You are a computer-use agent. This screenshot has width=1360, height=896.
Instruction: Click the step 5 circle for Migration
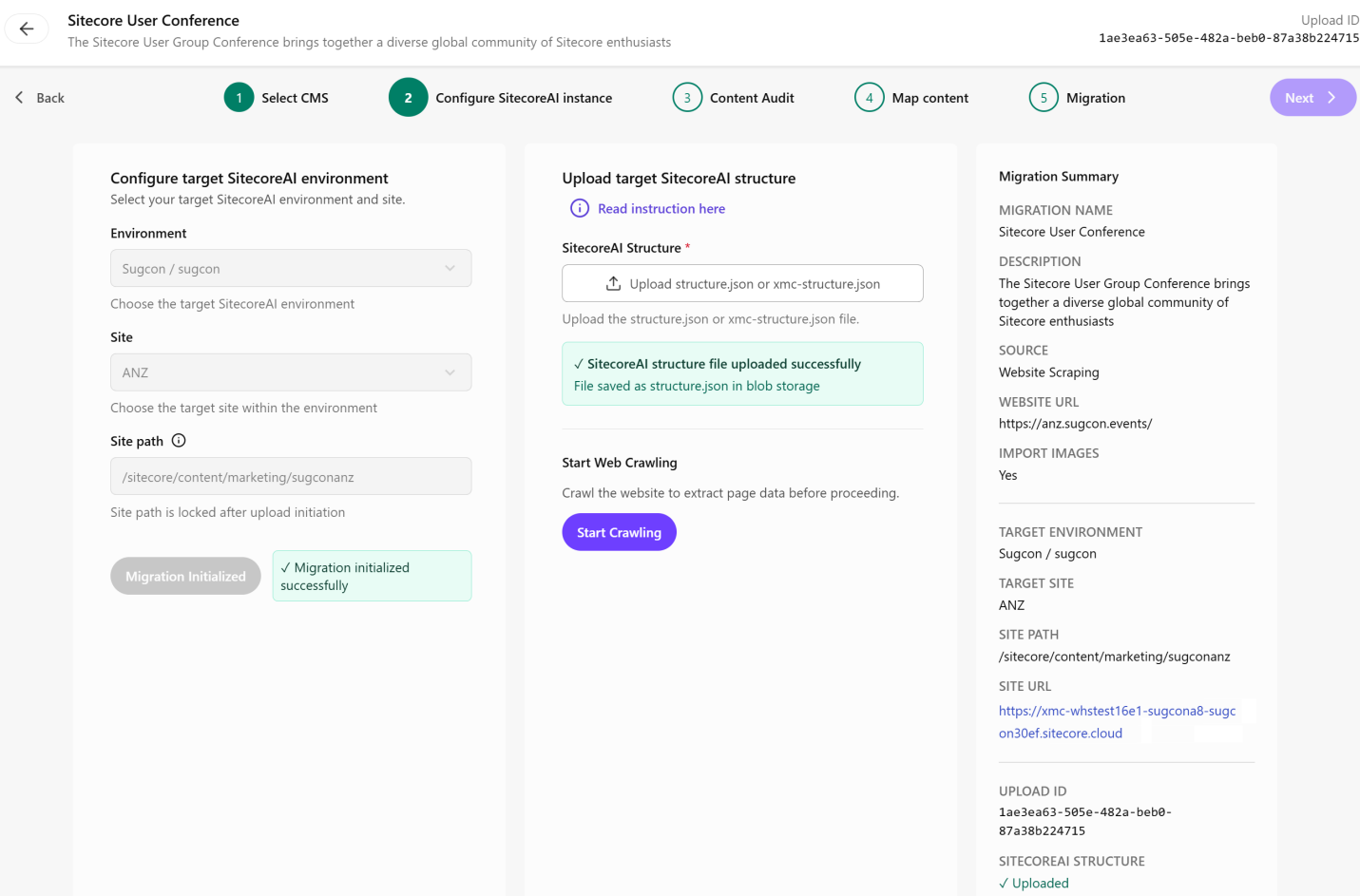[1044, 97]
